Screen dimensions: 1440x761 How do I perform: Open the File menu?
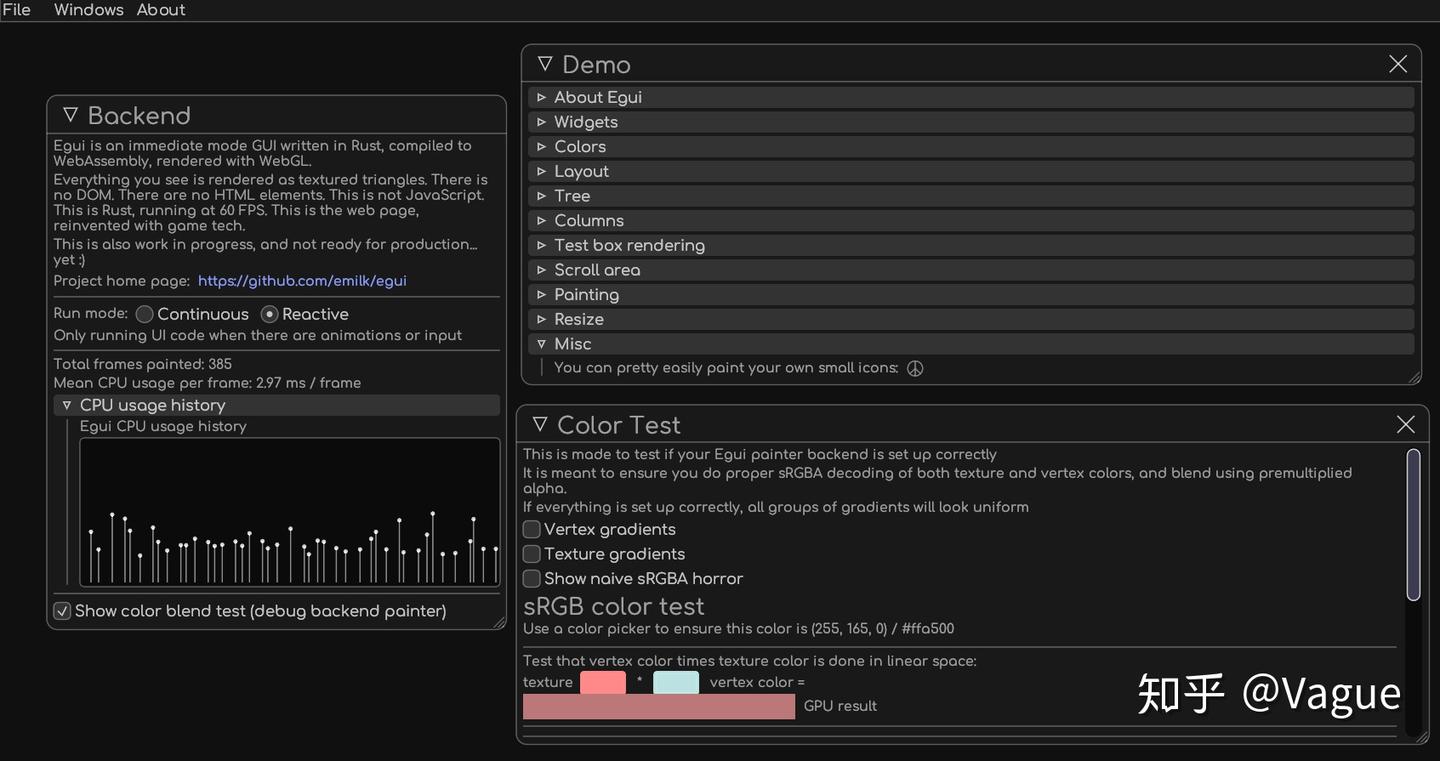[16, 10]
